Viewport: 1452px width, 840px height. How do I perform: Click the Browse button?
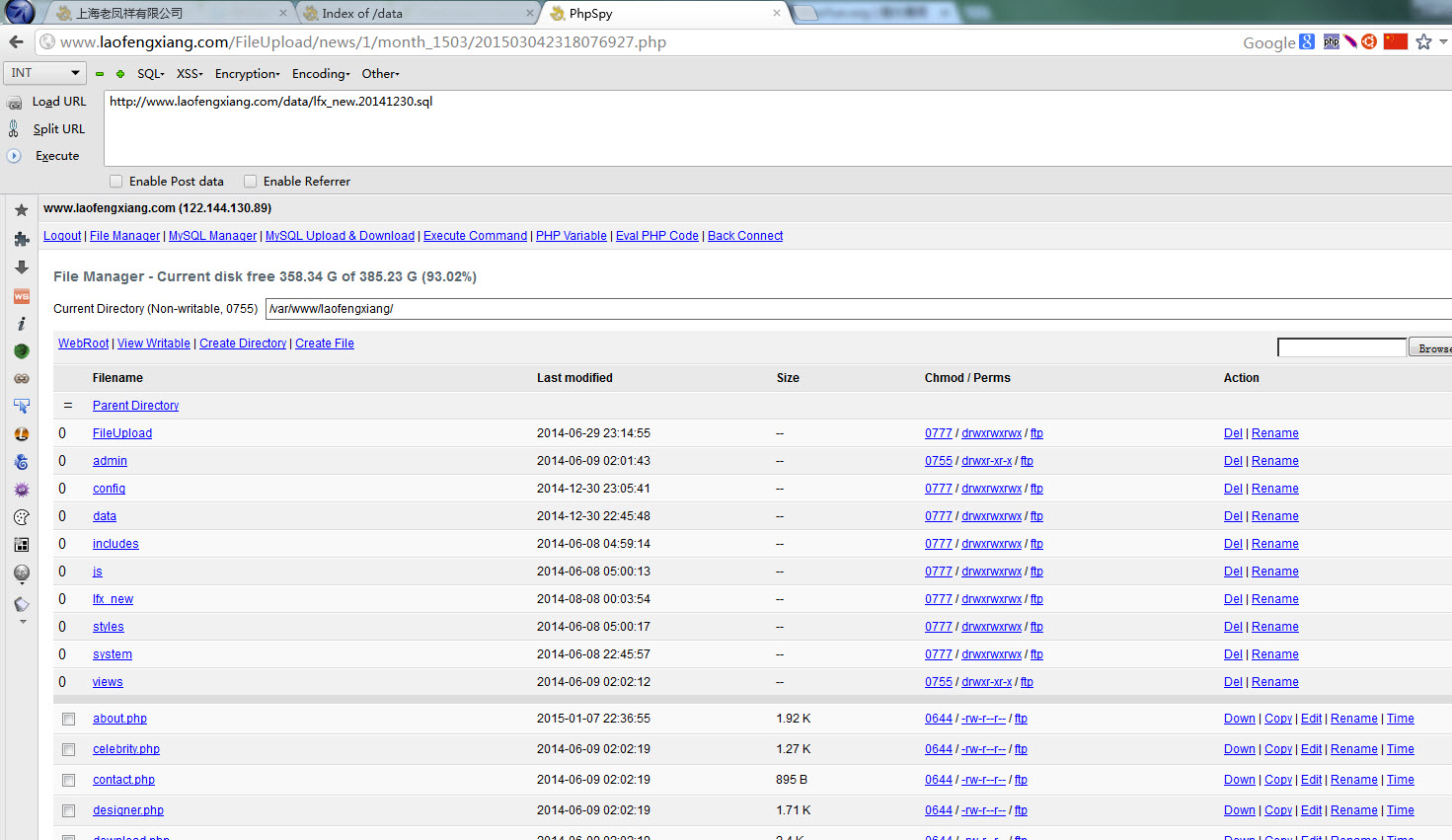[1430, 347]
